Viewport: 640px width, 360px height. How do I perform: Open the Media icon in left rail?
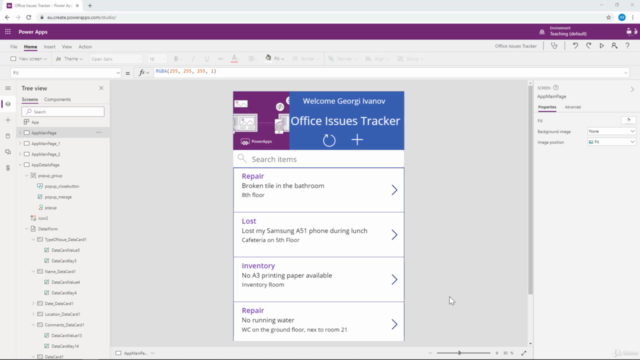point(8,152)
